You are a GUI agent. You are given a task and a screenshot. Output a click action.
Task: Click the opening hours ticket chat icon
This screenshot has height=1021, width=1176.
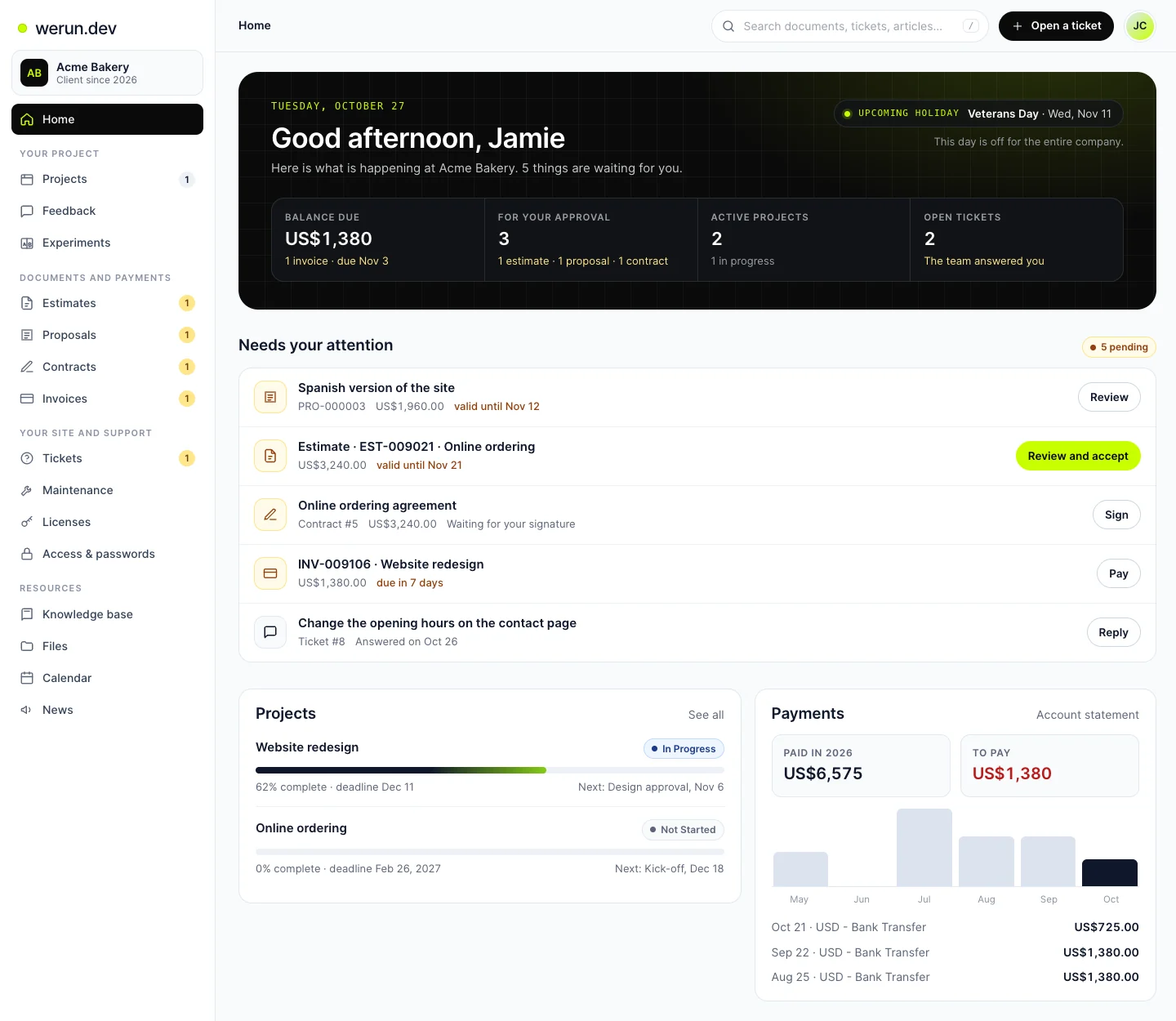[270, 632]
